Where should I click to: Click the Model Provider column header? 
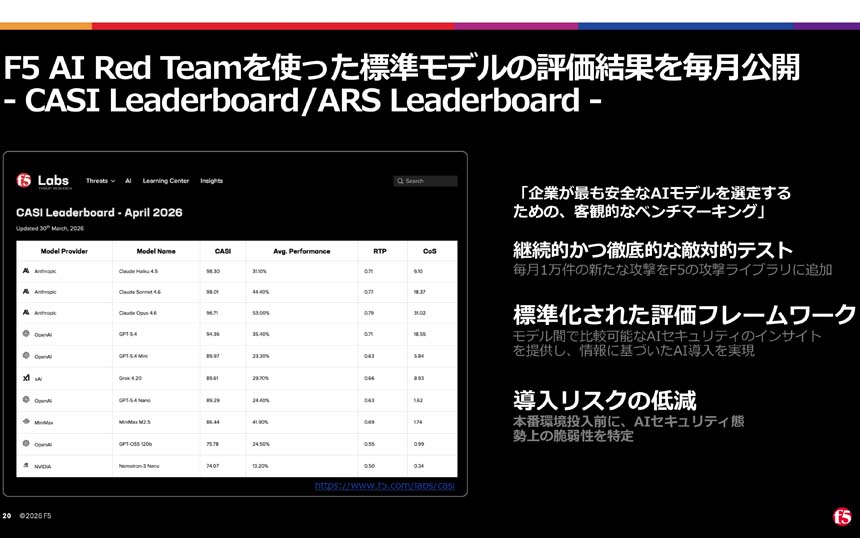click(x=64, y=251)
